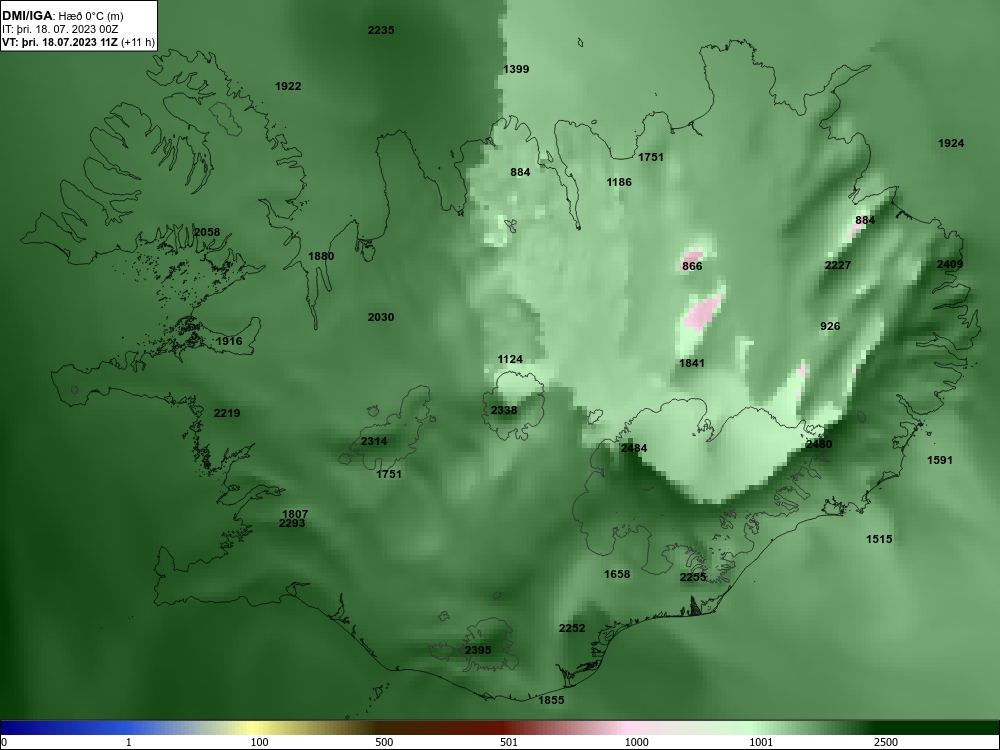The image size is (1000, 750).
Task: Click the 1880 value label
Action: [321, 256]
